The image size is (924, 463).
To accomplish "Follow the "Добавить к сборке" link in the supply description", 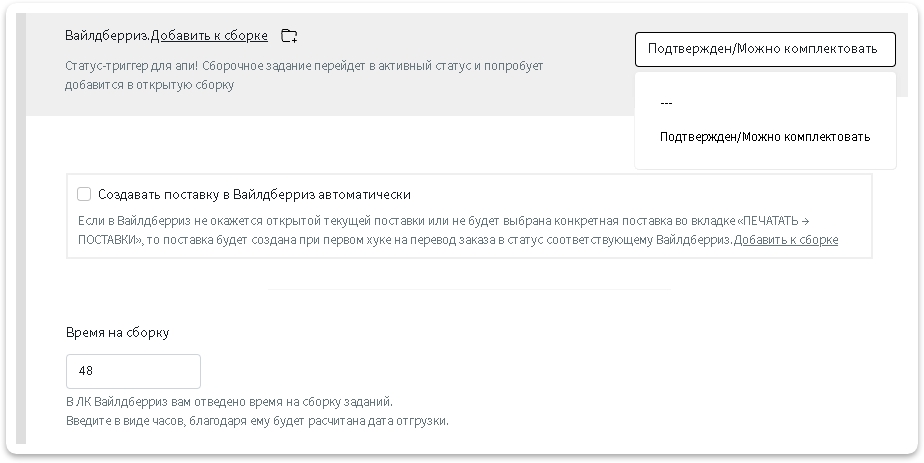I will pos(786,240).
